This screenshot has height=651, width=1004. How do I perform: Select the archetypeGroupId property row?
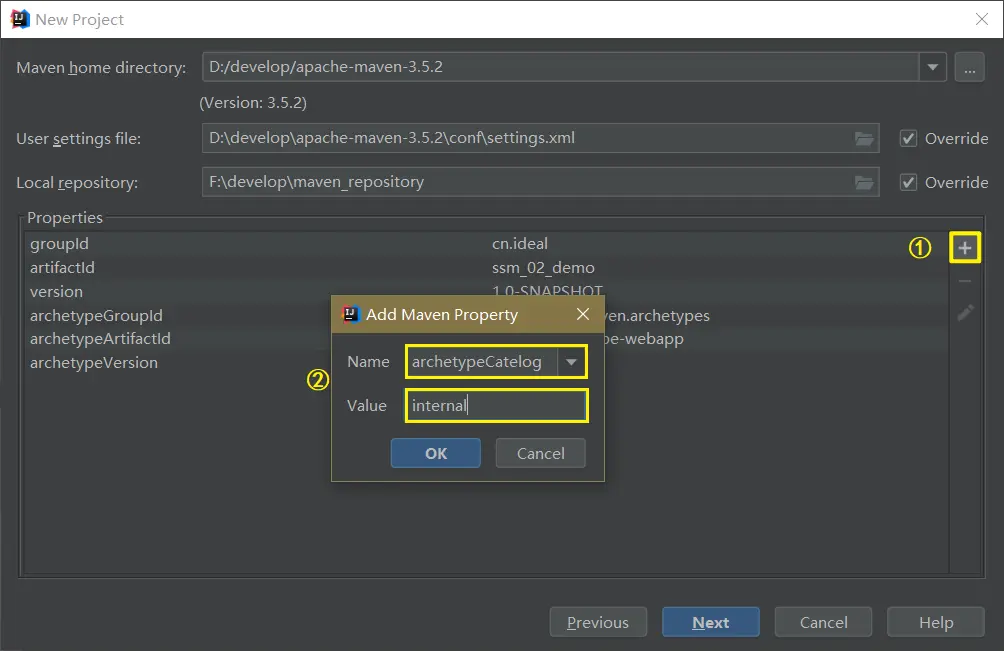pos(486,315)
